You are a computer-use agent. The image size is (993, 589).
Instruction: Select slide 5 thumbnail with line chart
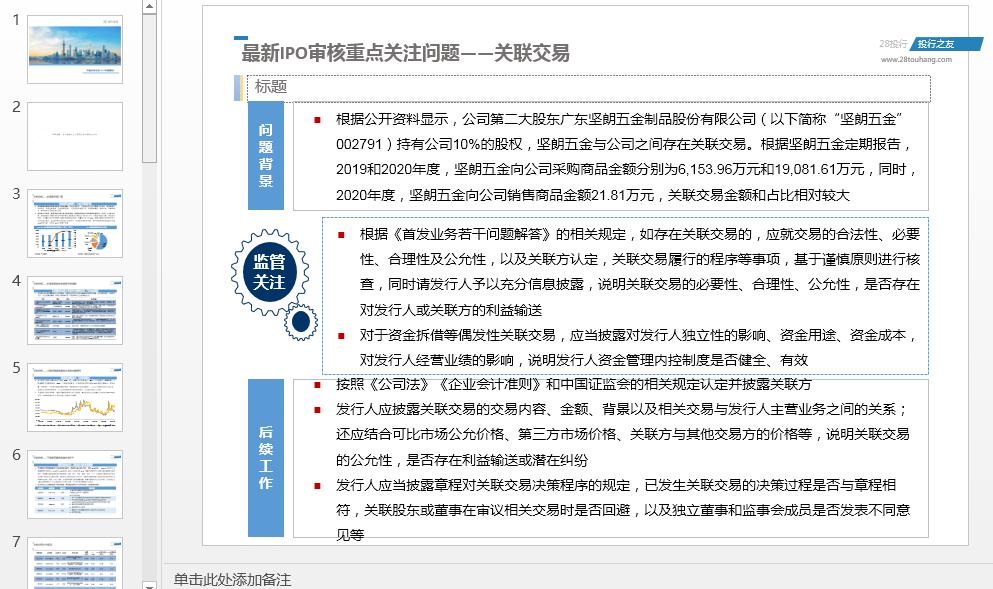75,397
